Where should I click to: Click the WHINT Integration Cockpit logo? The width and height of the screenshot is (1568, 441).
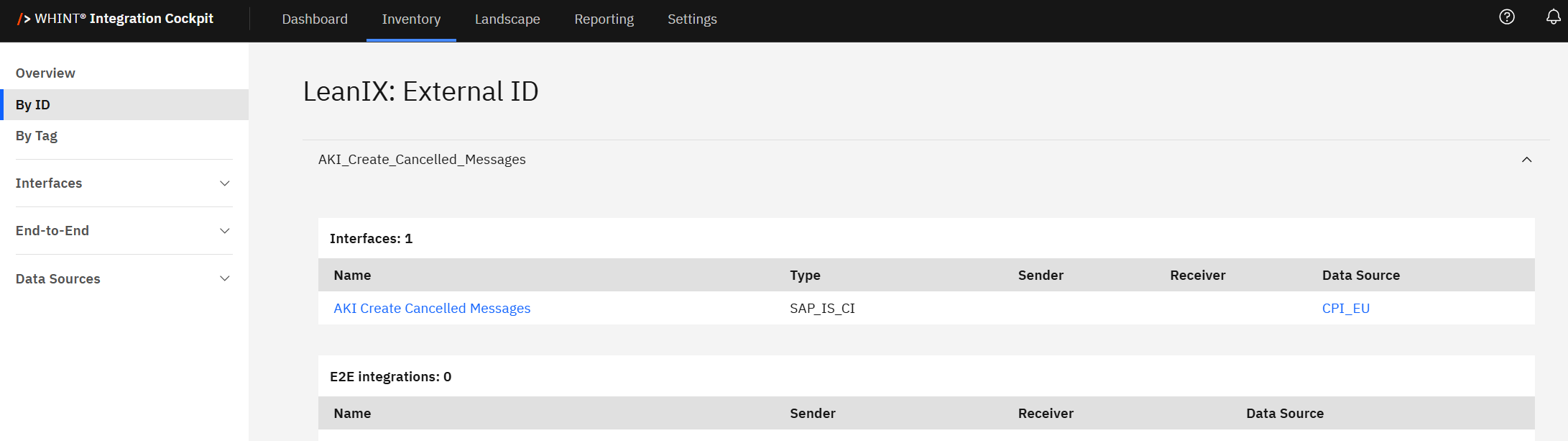115,19
